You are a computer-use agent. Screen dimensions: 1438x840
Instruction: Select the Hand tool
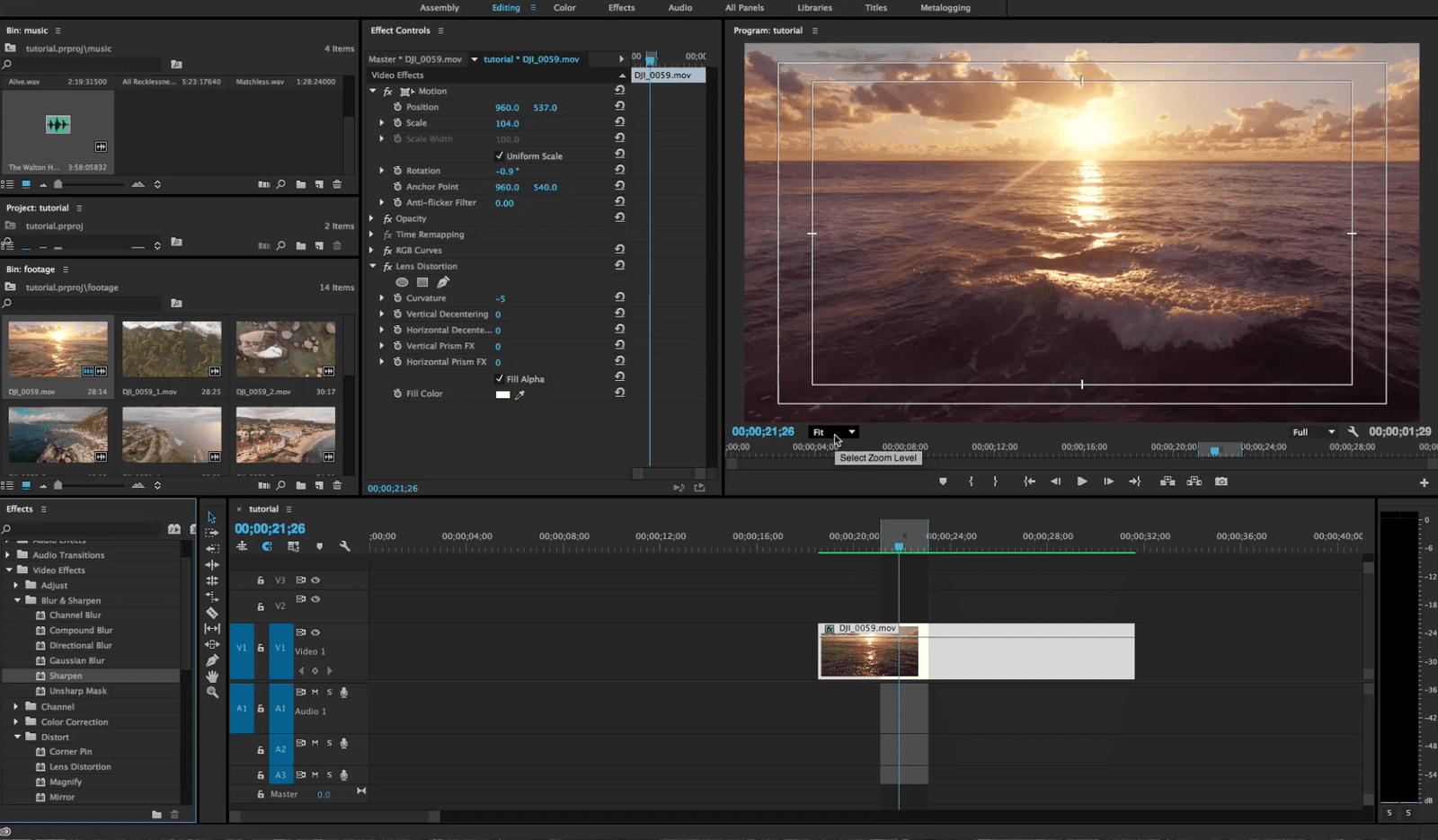point(212,676)
